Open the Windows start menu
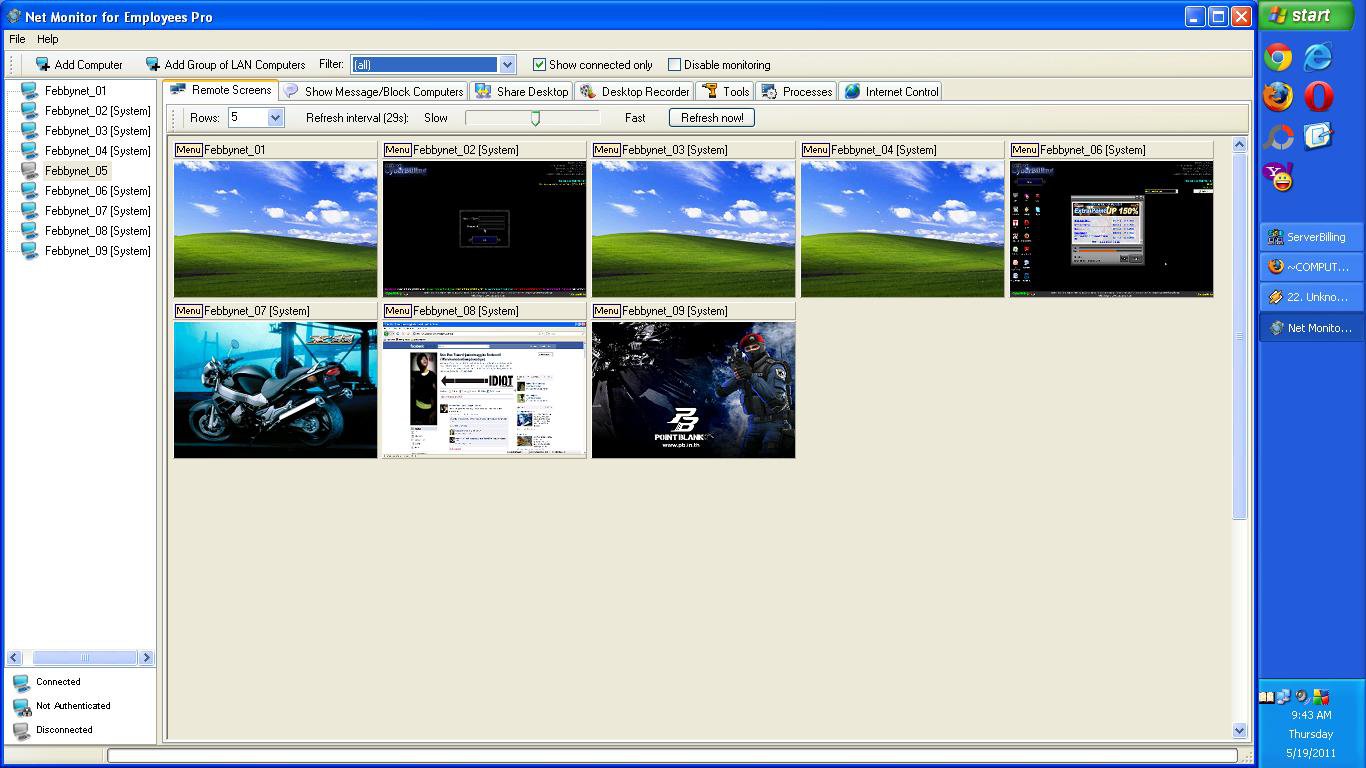 point(1305,15)
